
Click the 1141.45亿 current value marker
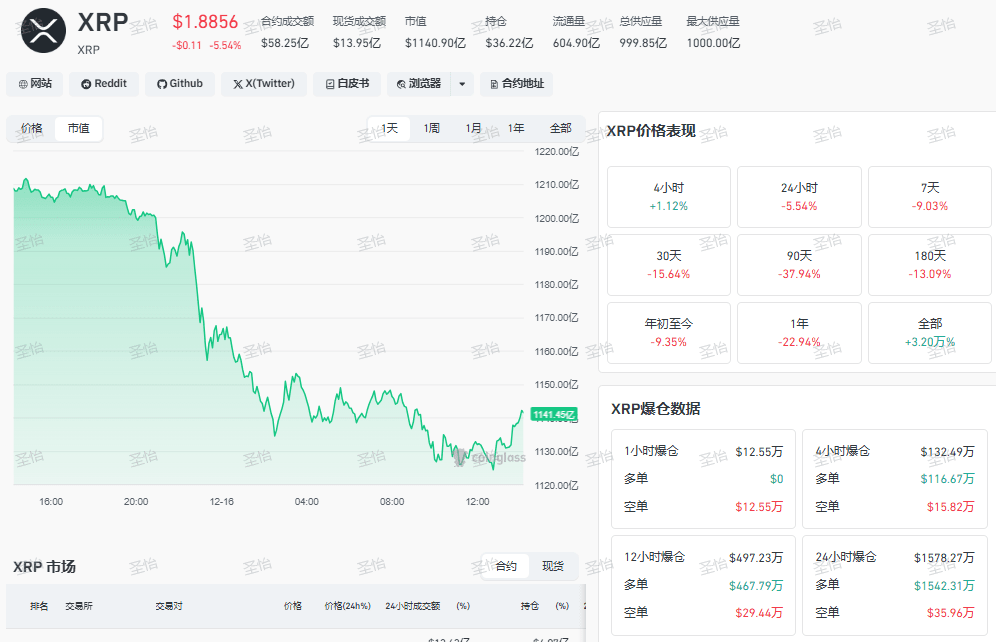tap(554, 415)
